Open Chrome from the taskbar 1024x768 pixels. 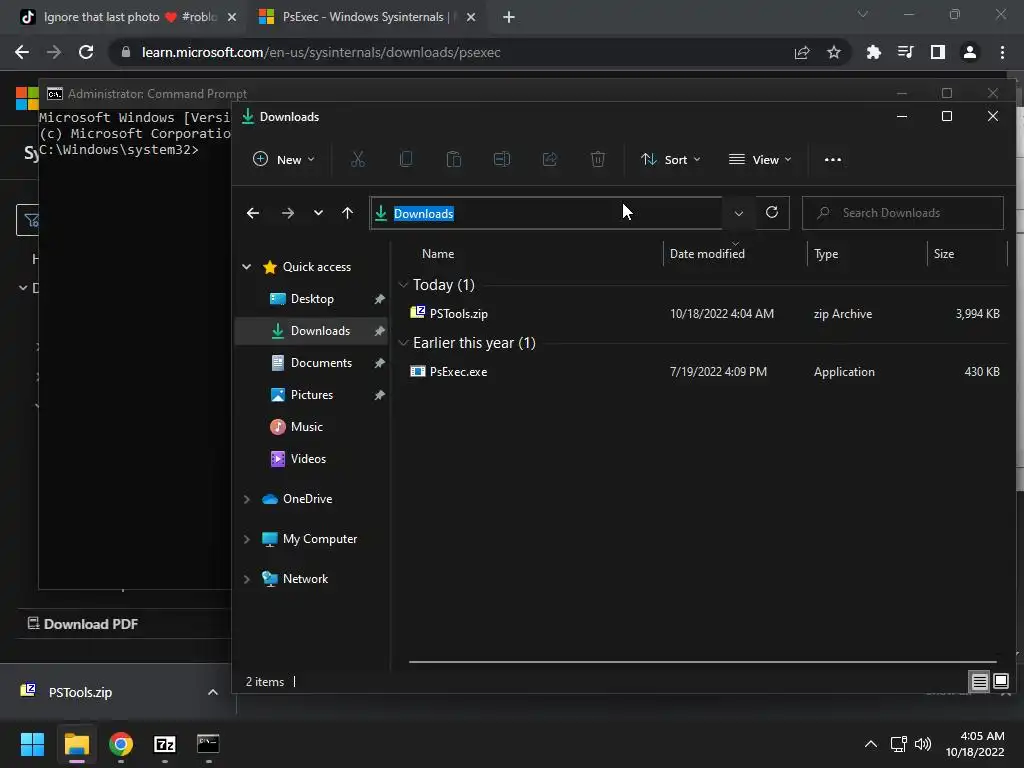[x=121, y=744]
